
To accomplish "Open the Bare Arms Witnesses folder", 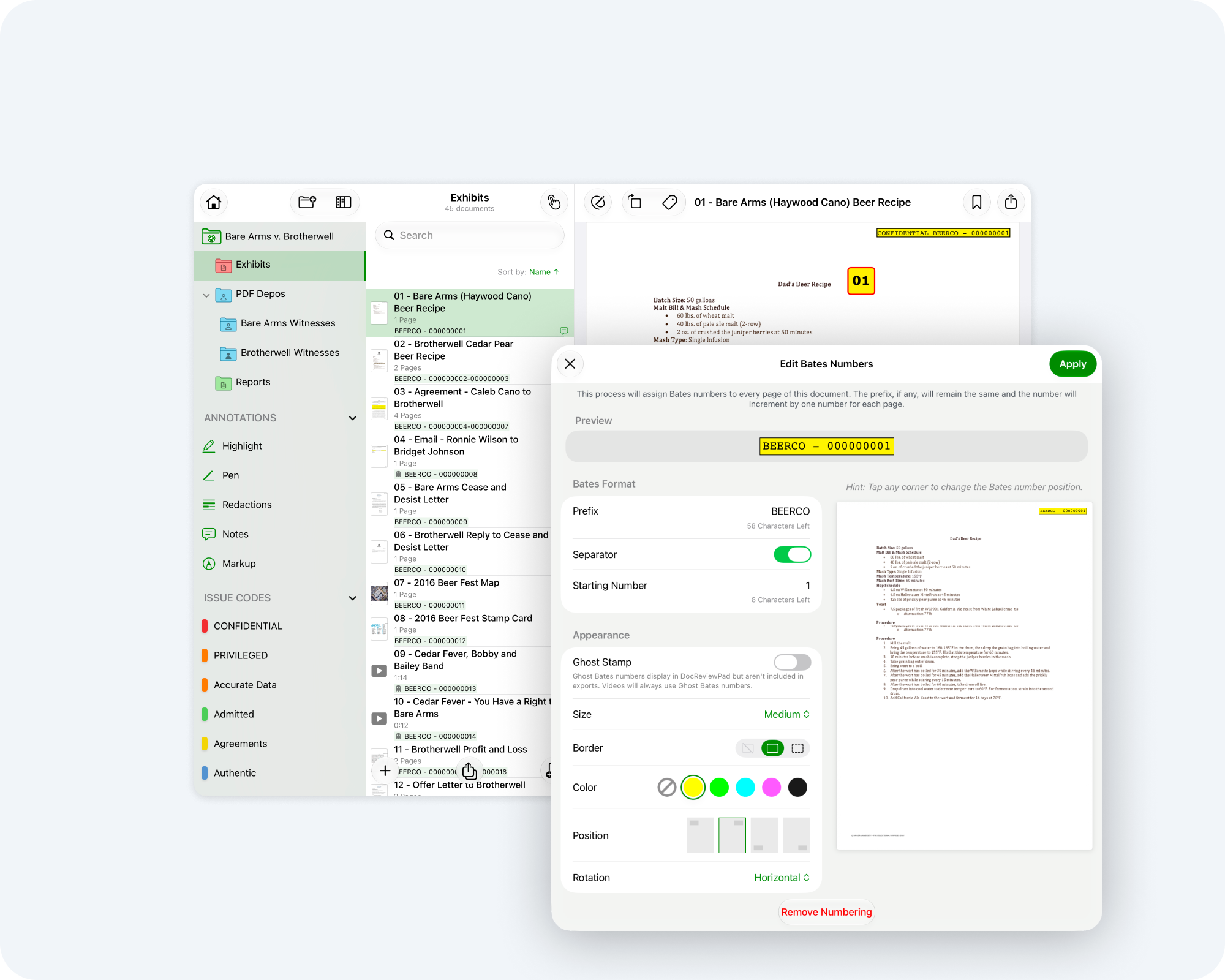I will point(279,323).
